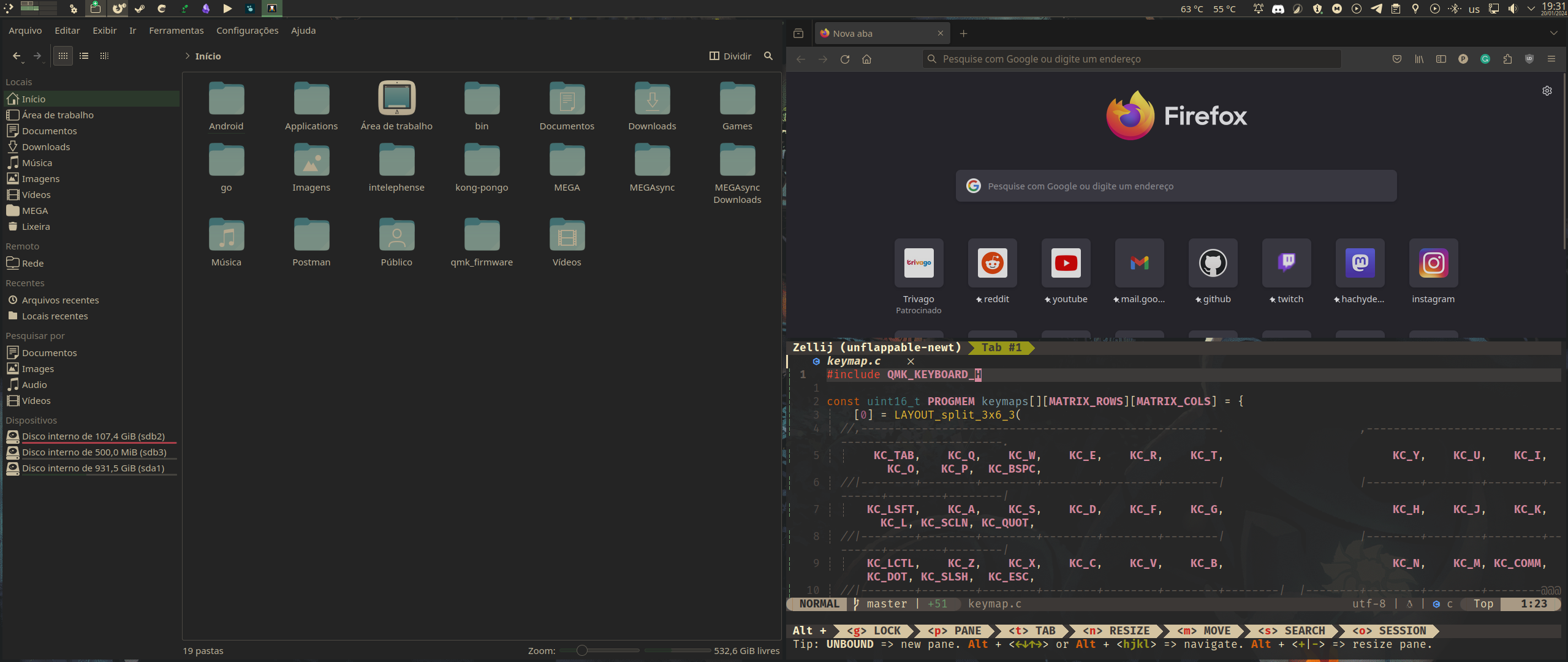Click the clock showing 19:31

point(1553,9)
